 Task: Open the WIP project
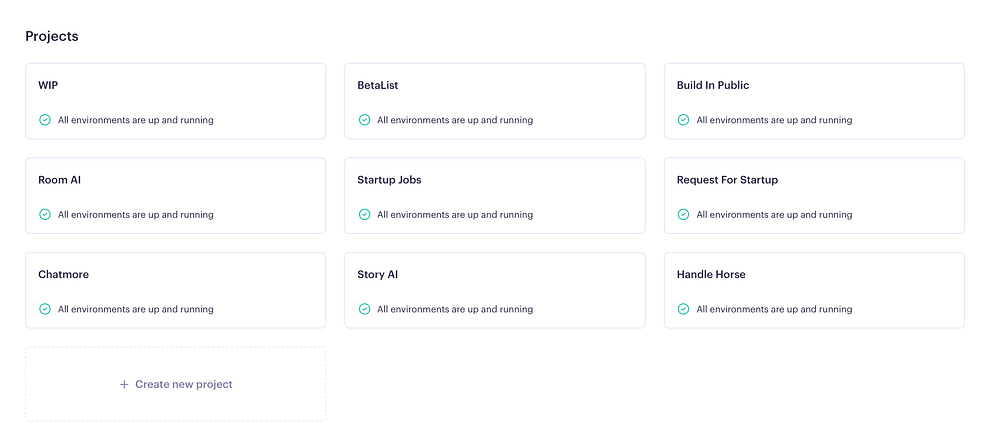click(48, 85)
